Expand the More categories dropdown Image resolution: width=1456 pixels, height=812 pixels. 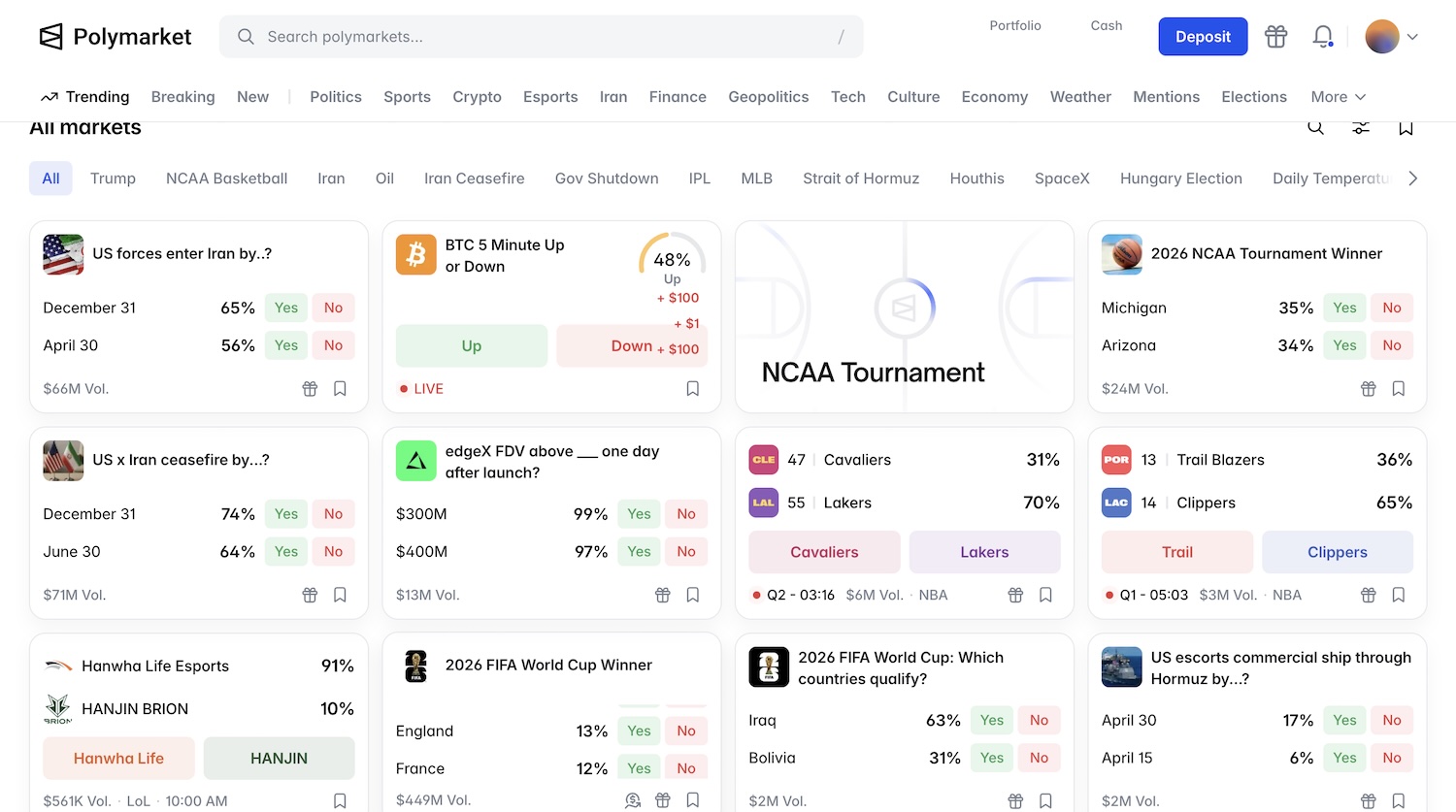click(1338, 97)
